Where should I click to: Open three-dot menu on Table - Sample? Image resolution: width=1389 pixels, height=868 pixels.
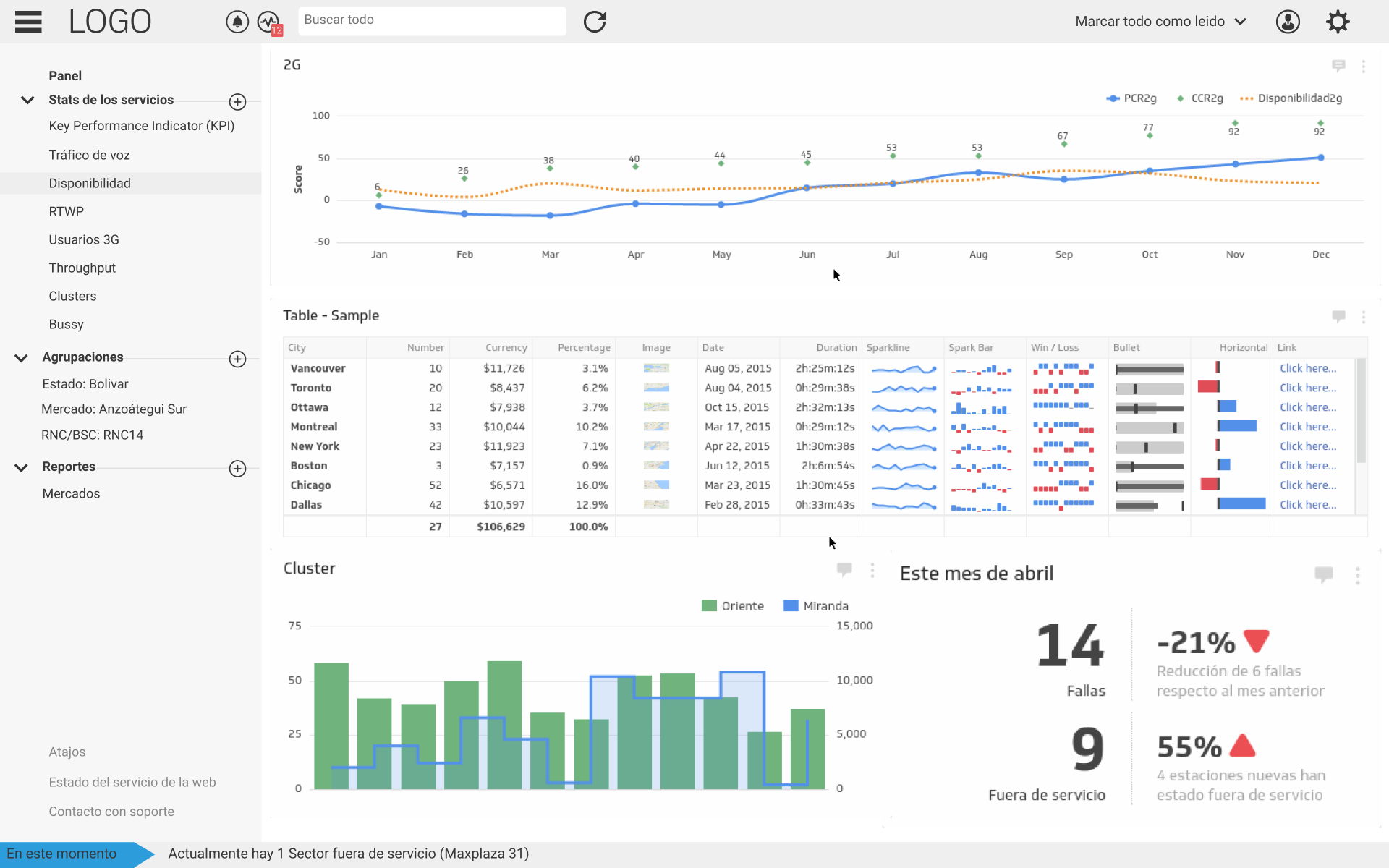click(1364, 317)
